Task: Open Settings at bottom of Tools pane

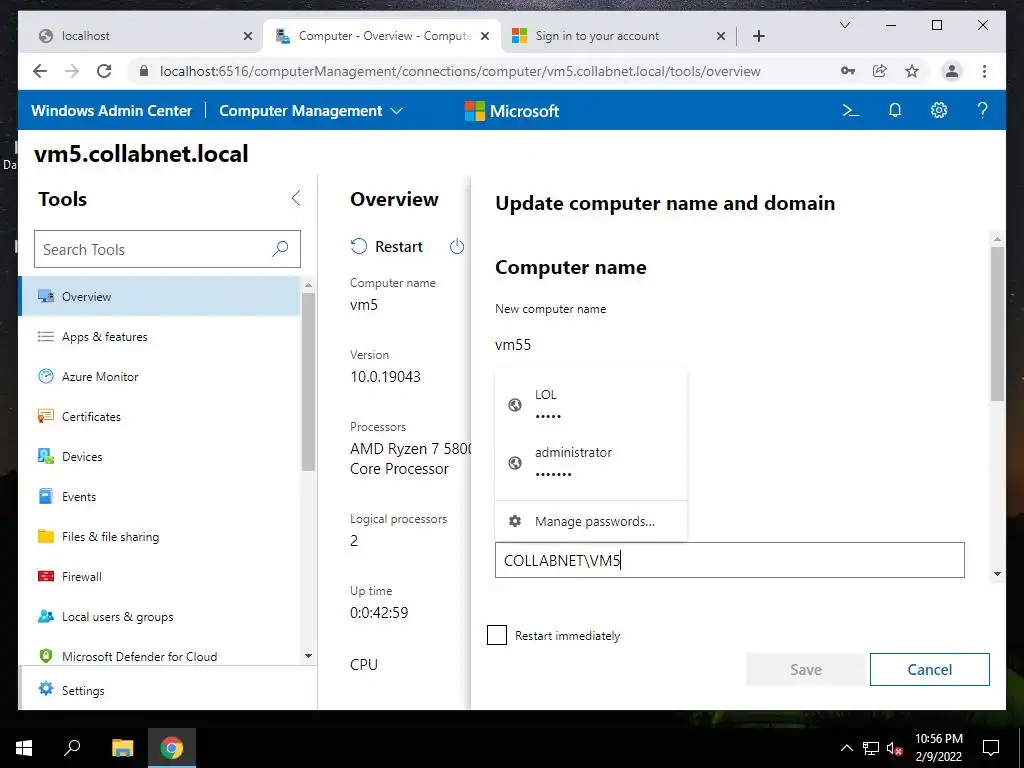Action: (x=167, y=690)
